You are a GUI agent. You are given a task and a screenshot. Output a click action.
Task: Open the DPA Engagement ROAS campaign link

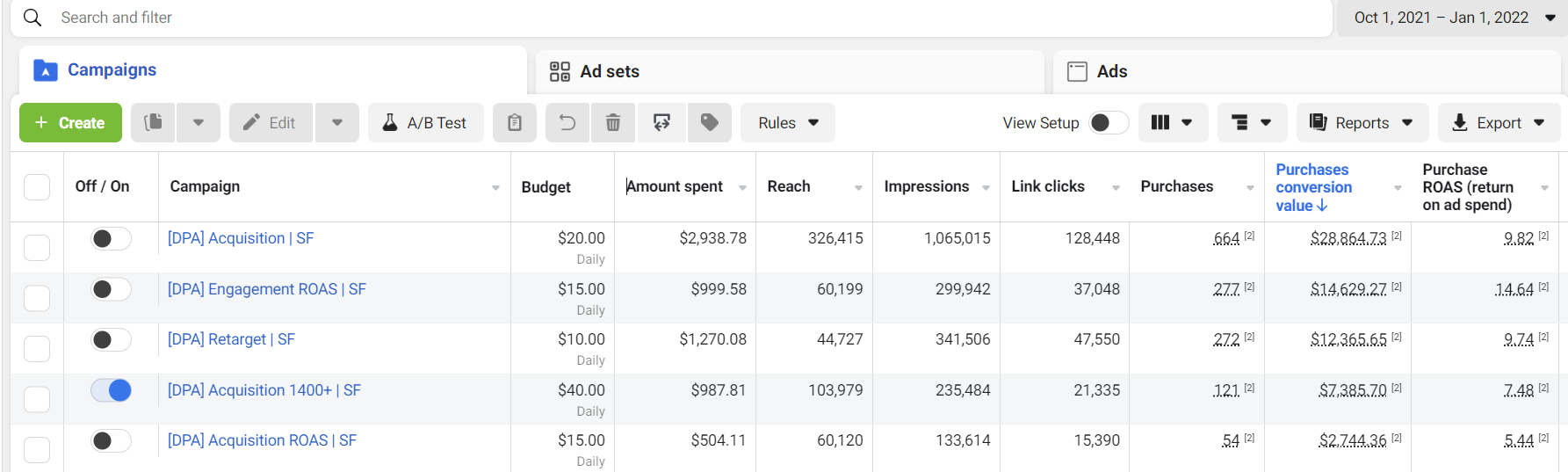tap(267, 289)
